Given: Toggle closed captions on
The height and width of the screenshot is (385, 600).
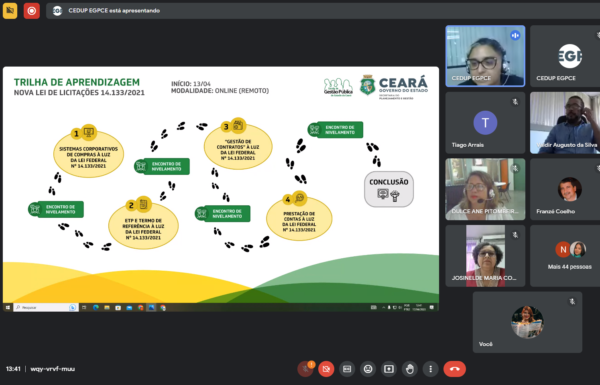Looking at the screenshot, I should click(x=347, y=369).
